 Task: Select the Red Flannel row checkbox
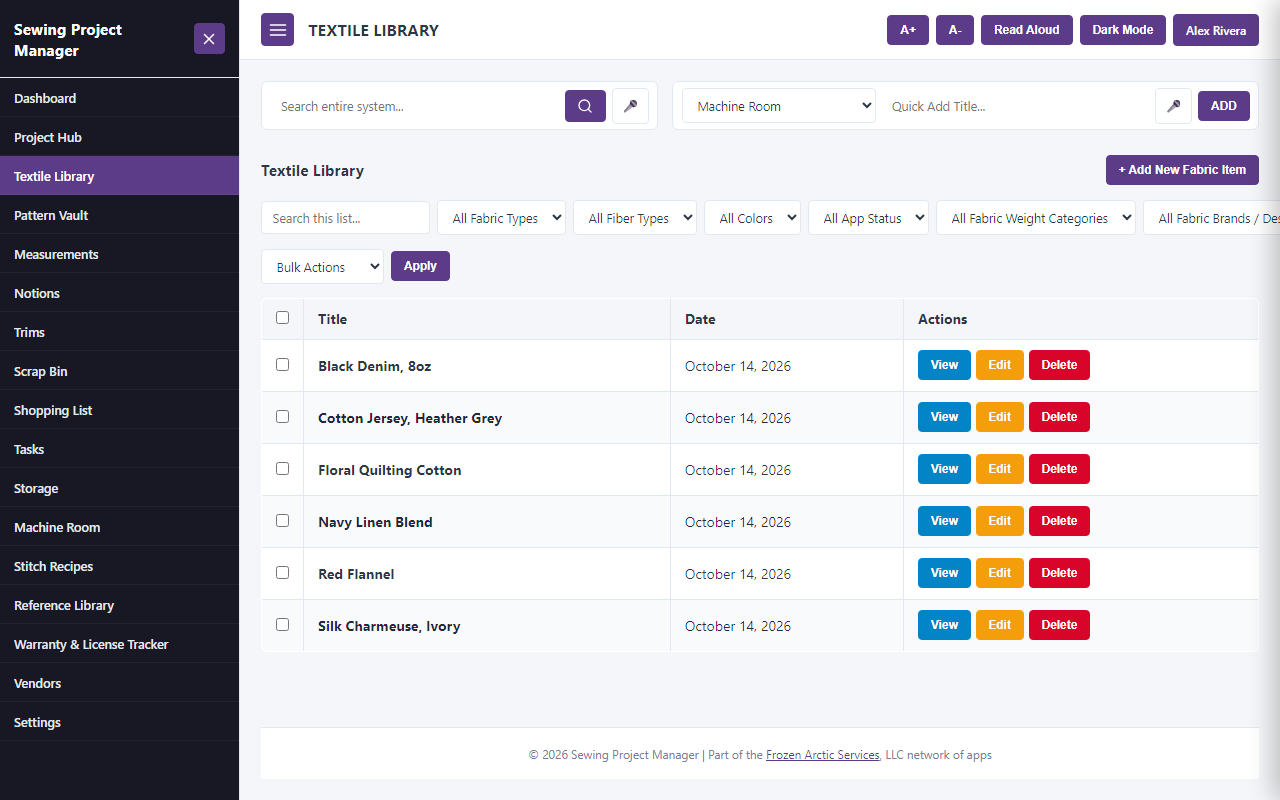coord(282,573)
